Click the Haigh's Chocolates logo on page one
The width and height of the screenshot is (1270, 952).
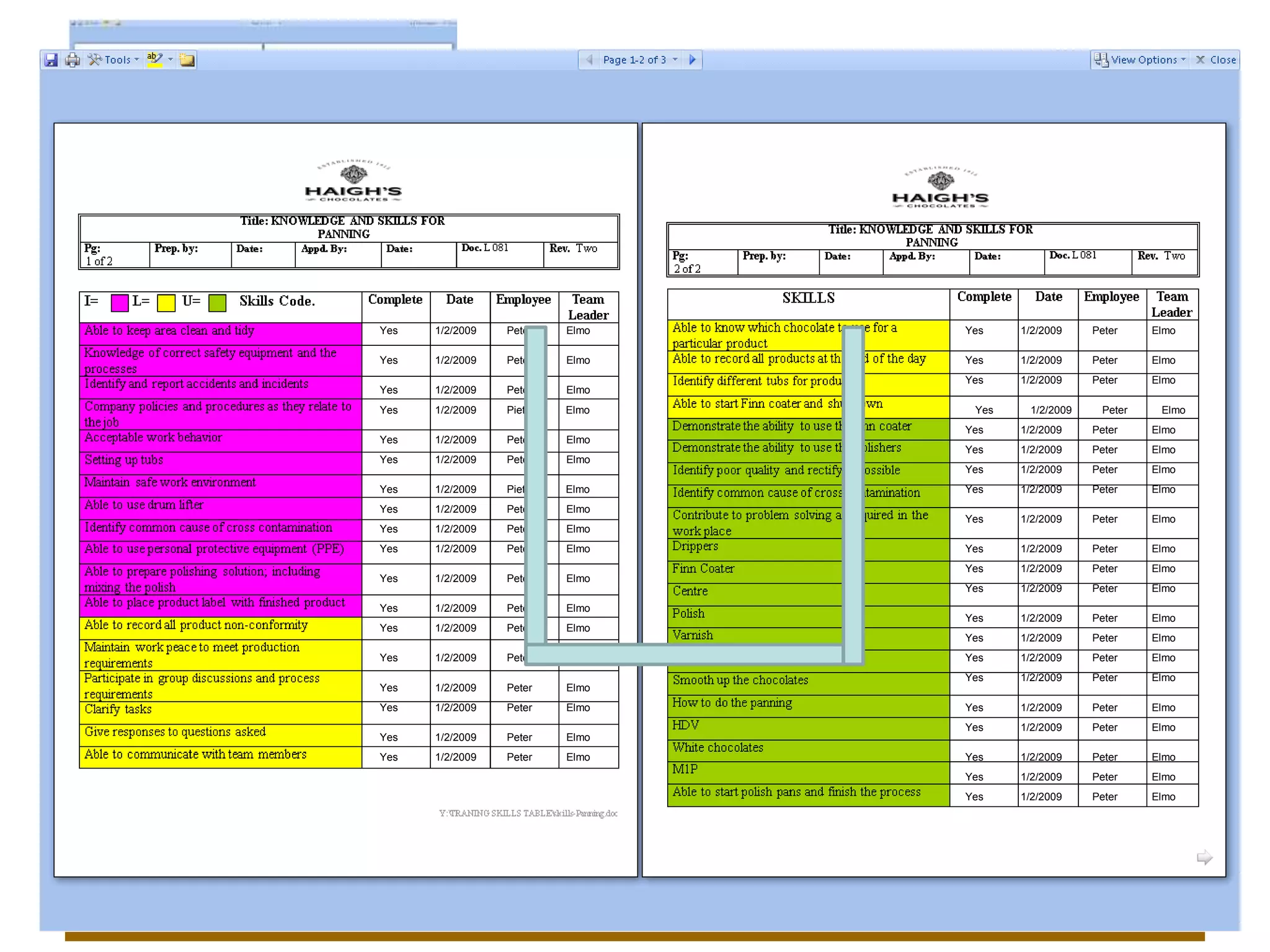353,181
